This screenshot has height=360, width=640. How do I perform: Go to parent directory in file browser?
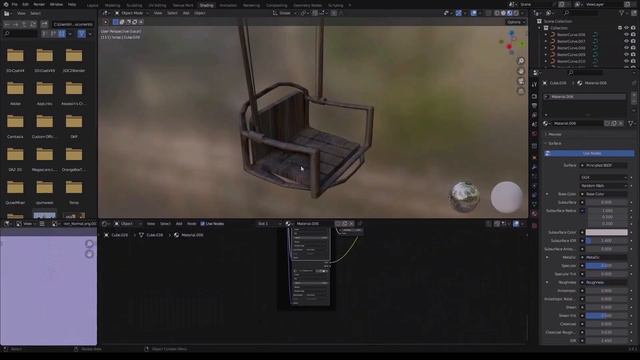pos(24,24)
